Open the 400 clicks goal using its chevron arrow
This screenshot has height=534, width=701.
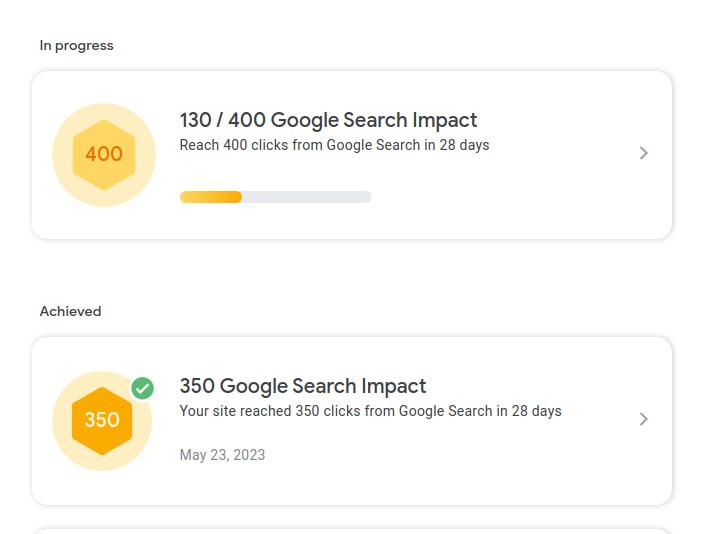[643, 153]
